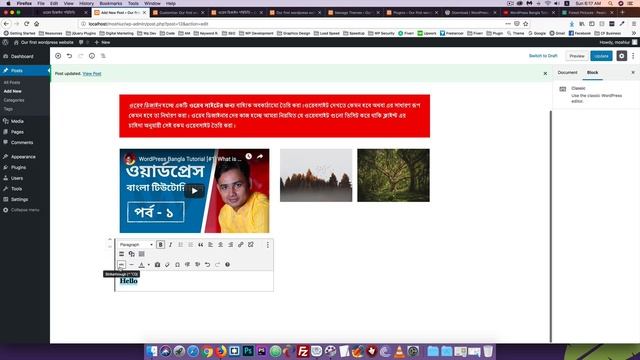
Task: Select the misty forest gallery image
Action: [x=316, y=175]
